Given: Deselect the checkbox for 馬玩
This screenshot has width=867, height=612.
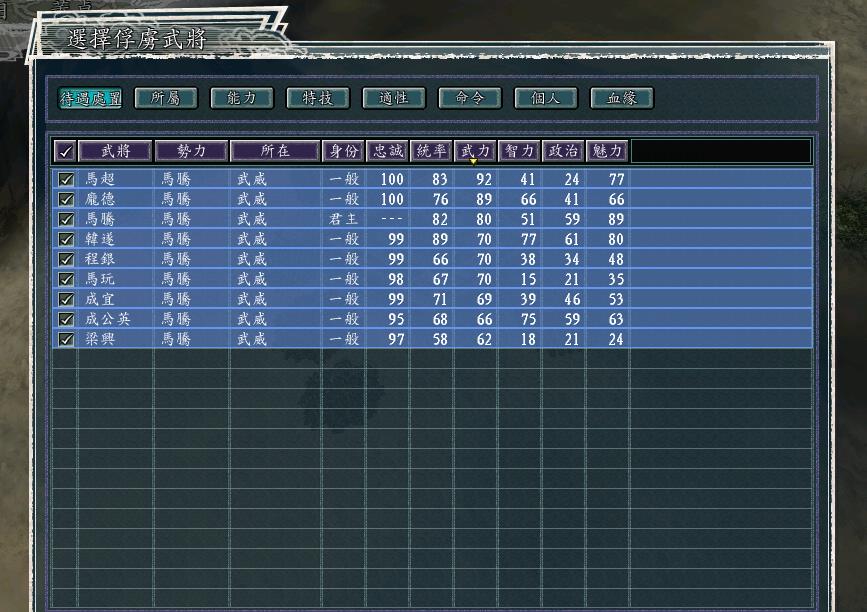Looking at the screenshot, I should [66, 279].
